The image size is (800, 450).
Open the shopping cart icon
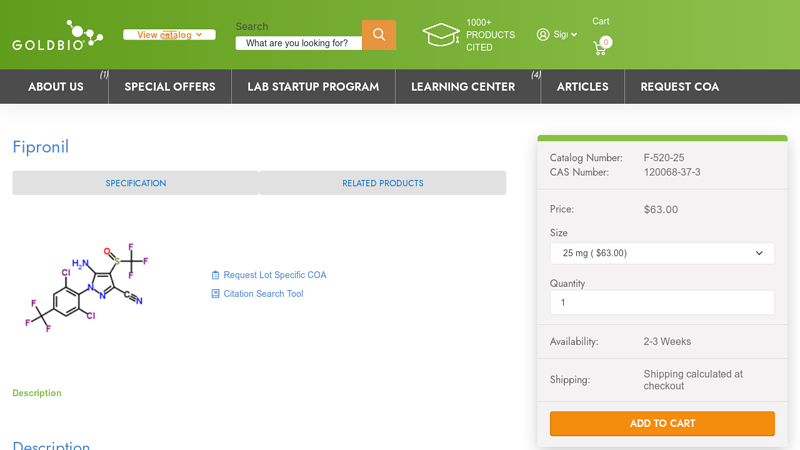(x=600, y=47)
